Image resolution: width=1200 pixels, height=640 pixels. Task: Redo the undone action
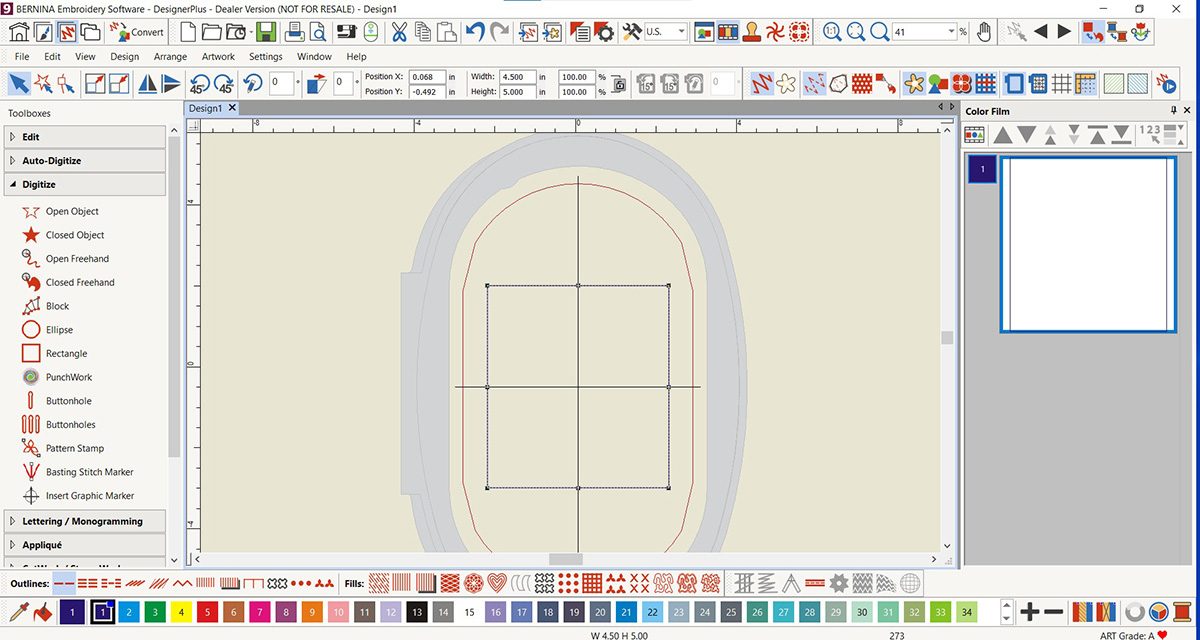pos(500,32)
